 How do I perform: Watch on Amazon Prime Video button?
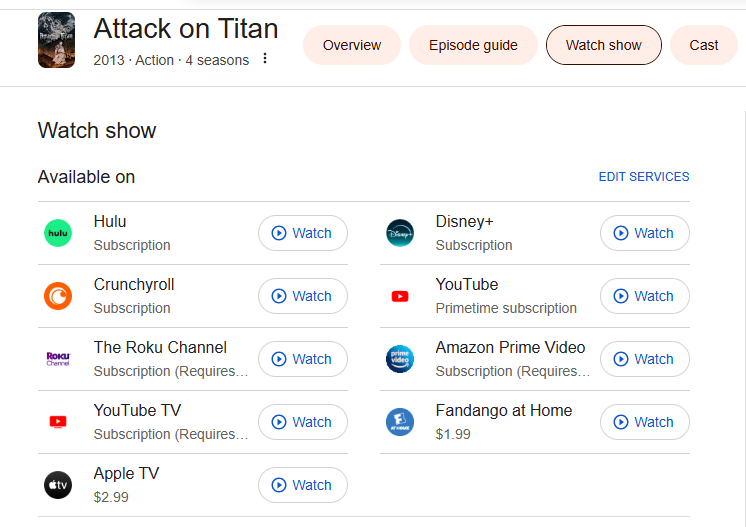(645, 359)
